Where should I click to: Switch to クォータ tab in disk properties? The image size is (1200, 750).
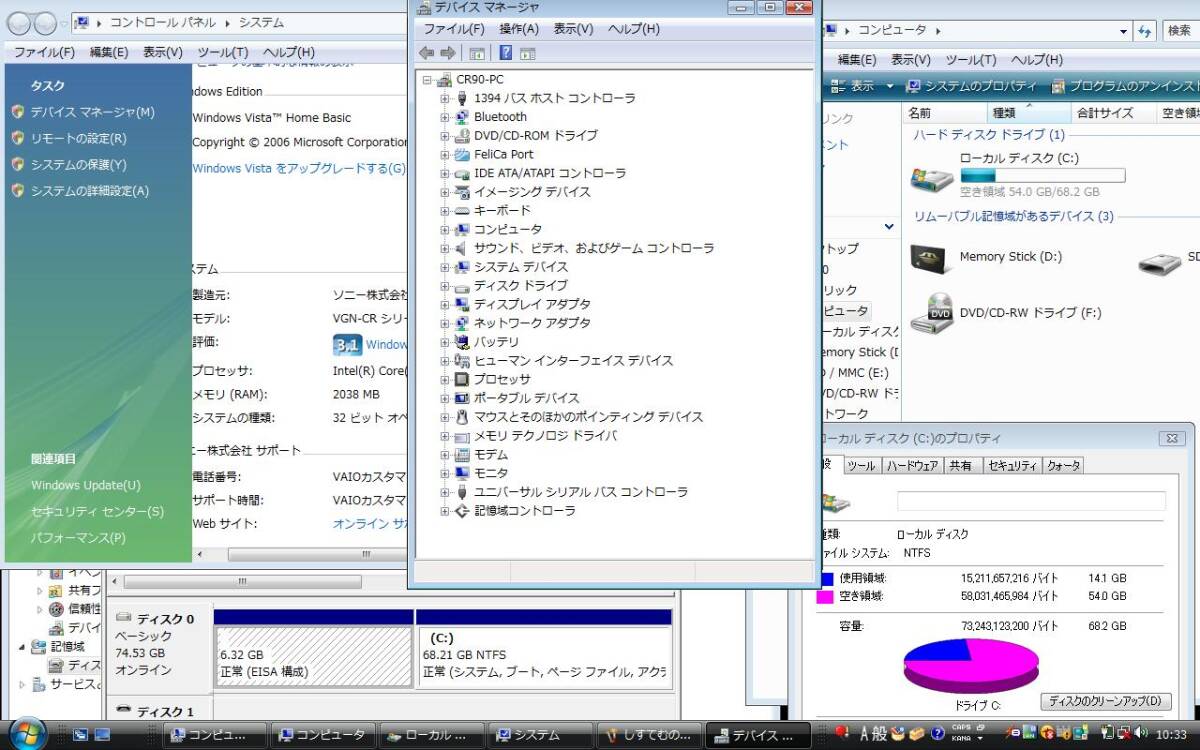1063,466
